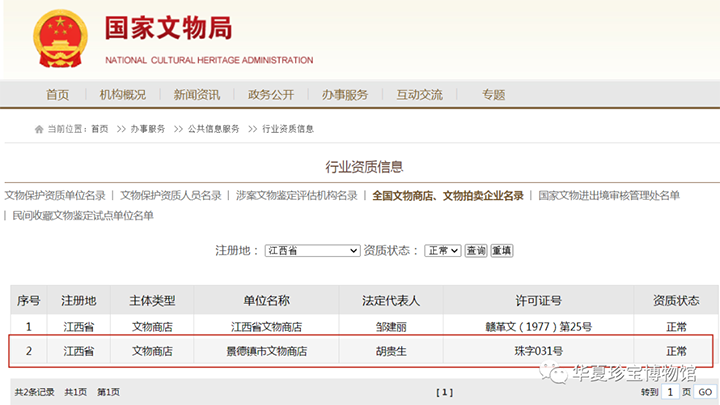The height and width of the screenshot is (405, 720).
Task: Switch to 民间收藏文物鉴定试点单位名单 tab
Action: 83,215
